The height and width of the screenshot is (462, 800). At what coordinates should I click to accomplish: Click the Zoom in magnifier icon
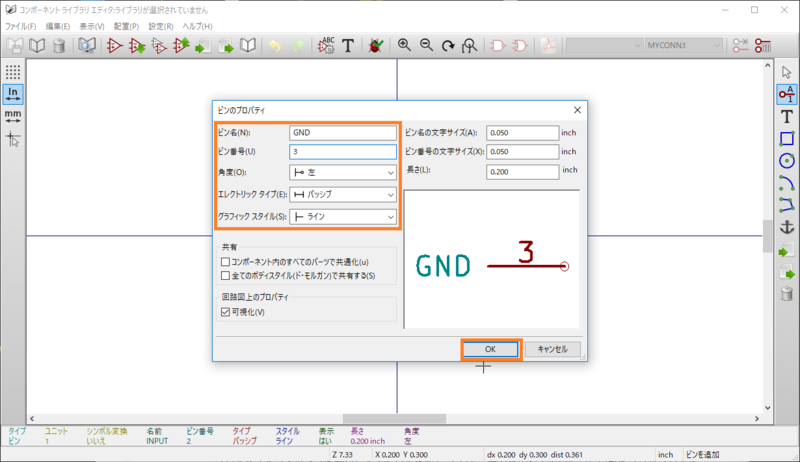click(x=404, y=45)
